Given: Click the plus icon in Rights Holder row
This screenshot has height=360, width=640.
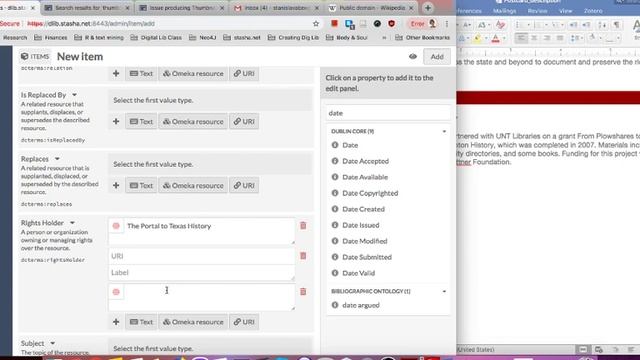Looking at the screenshot, I should [116, 322].
